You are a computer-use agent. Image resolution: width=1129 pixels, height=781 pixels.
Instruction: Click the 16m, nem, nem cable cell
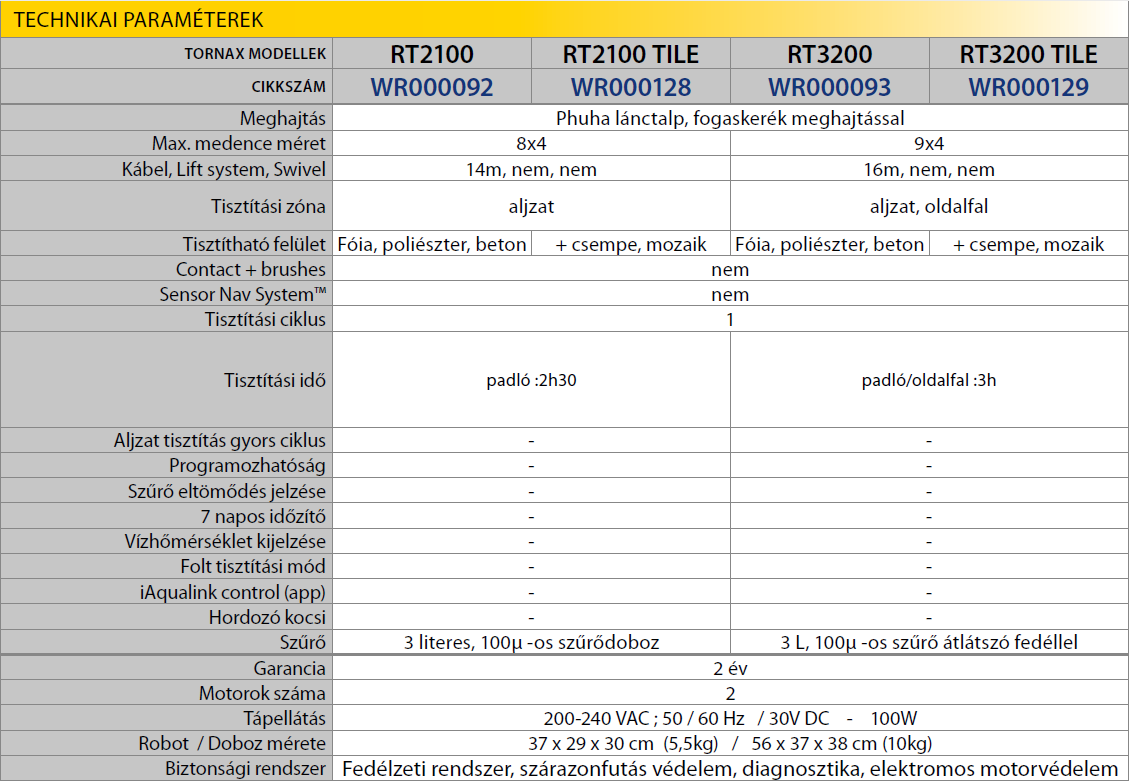929,170
